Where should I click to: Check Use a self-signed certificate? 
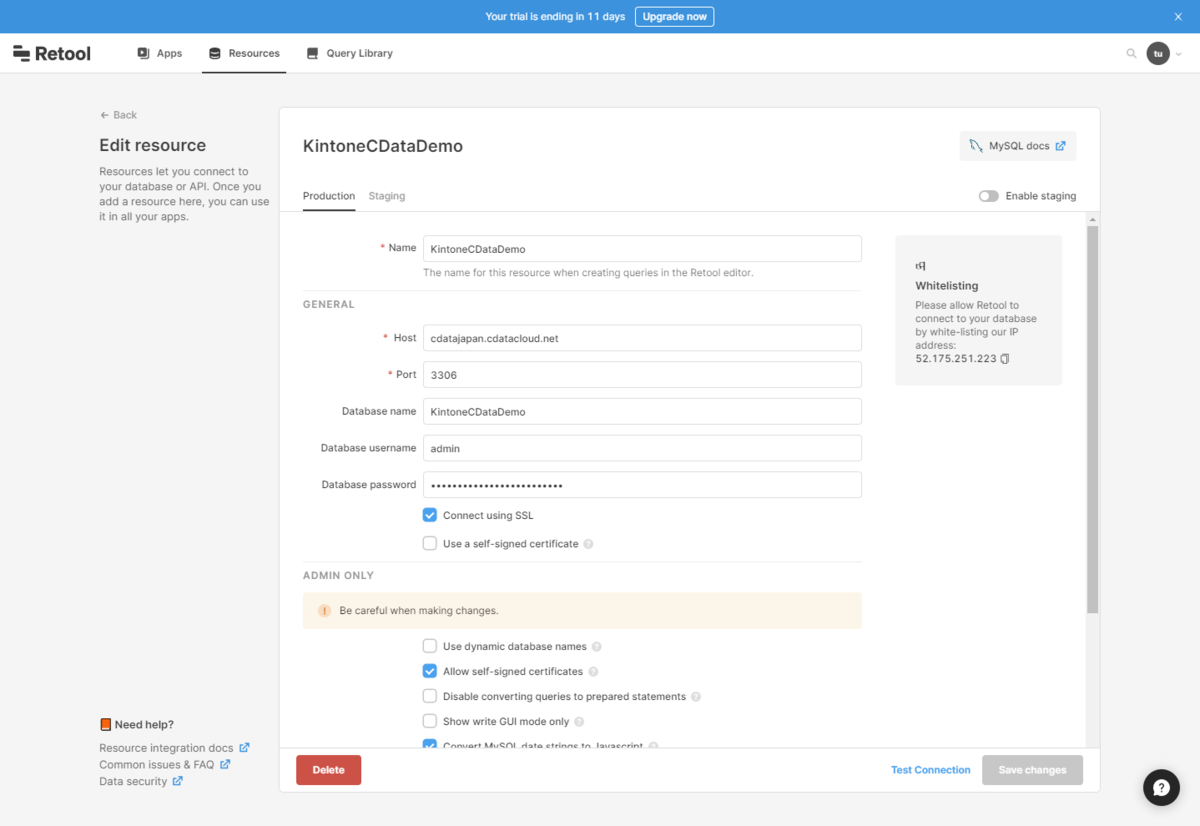pos(430,544)
